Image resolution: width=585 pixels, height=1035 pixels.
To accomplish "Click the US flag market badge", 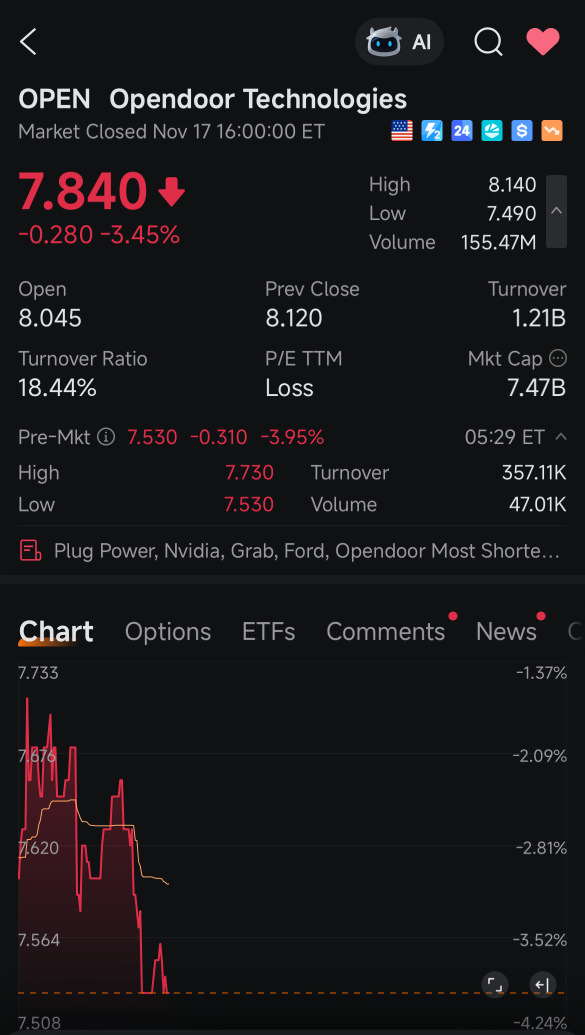I will click(x=401, y=130).
